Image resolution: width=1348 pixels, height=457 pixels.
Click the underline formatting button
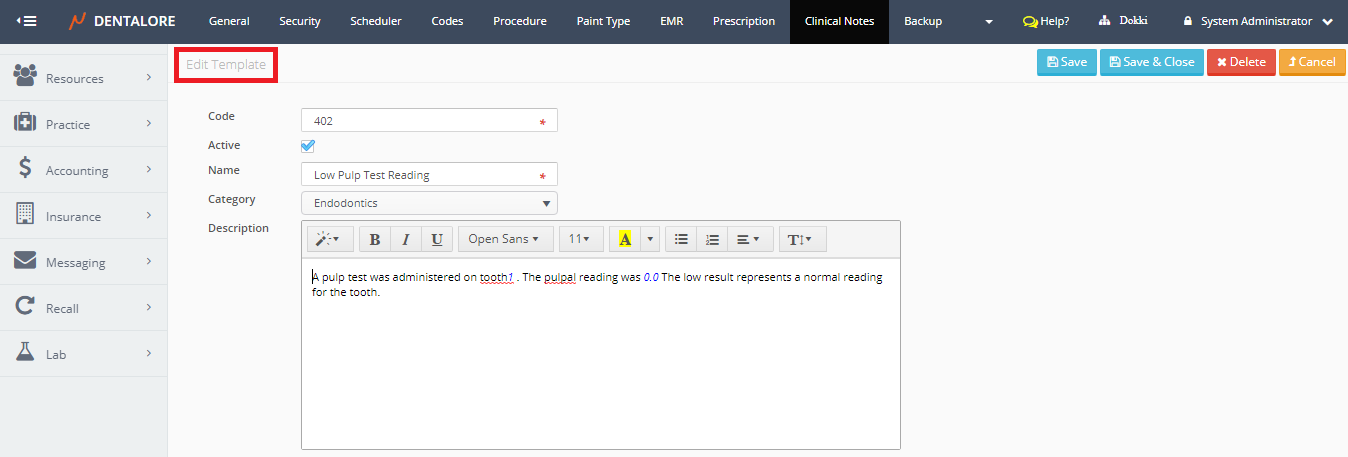tap(437, 239)
